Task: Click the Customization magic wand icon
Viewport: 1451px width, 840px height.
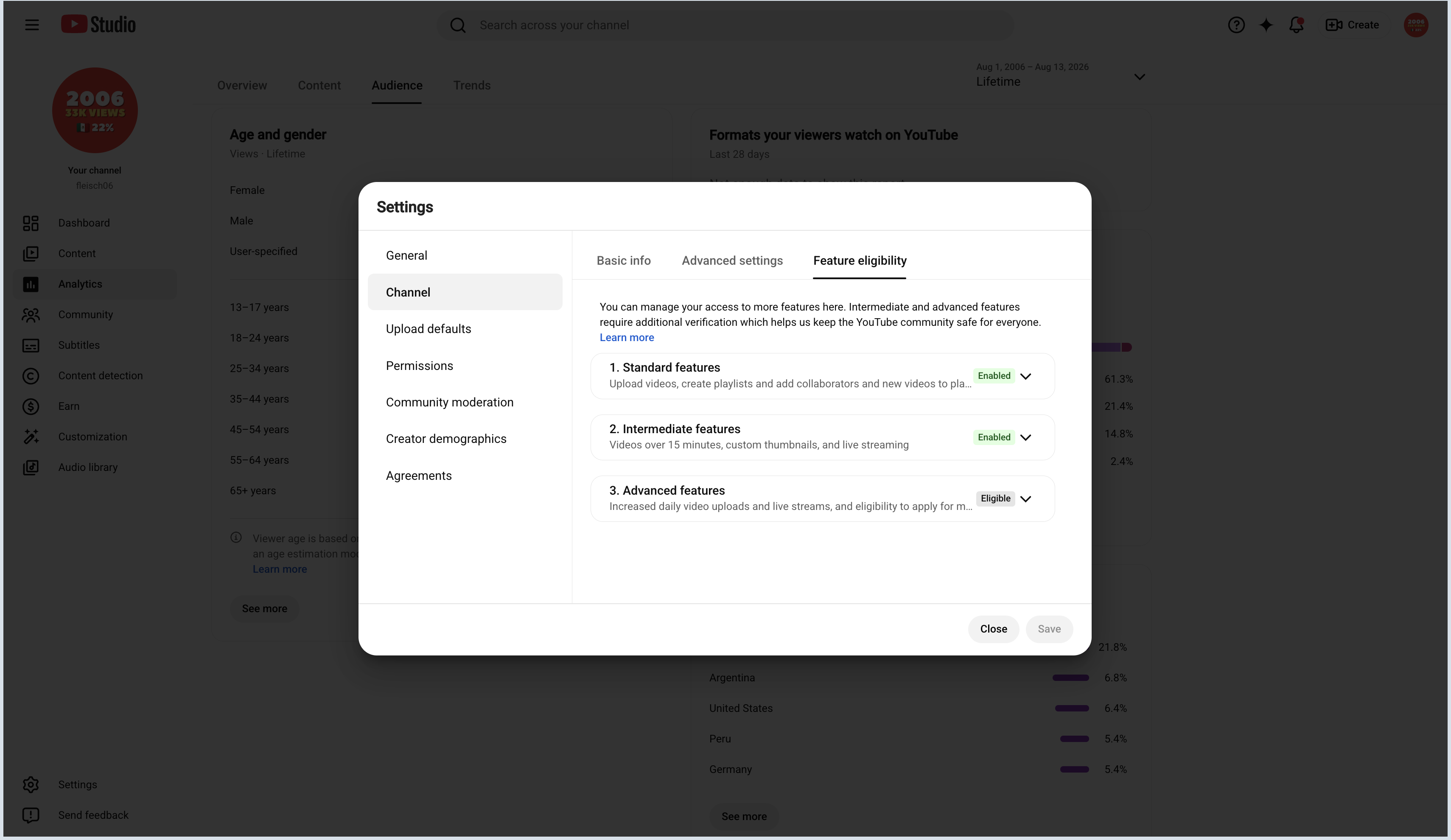Action: coord(31,437)
